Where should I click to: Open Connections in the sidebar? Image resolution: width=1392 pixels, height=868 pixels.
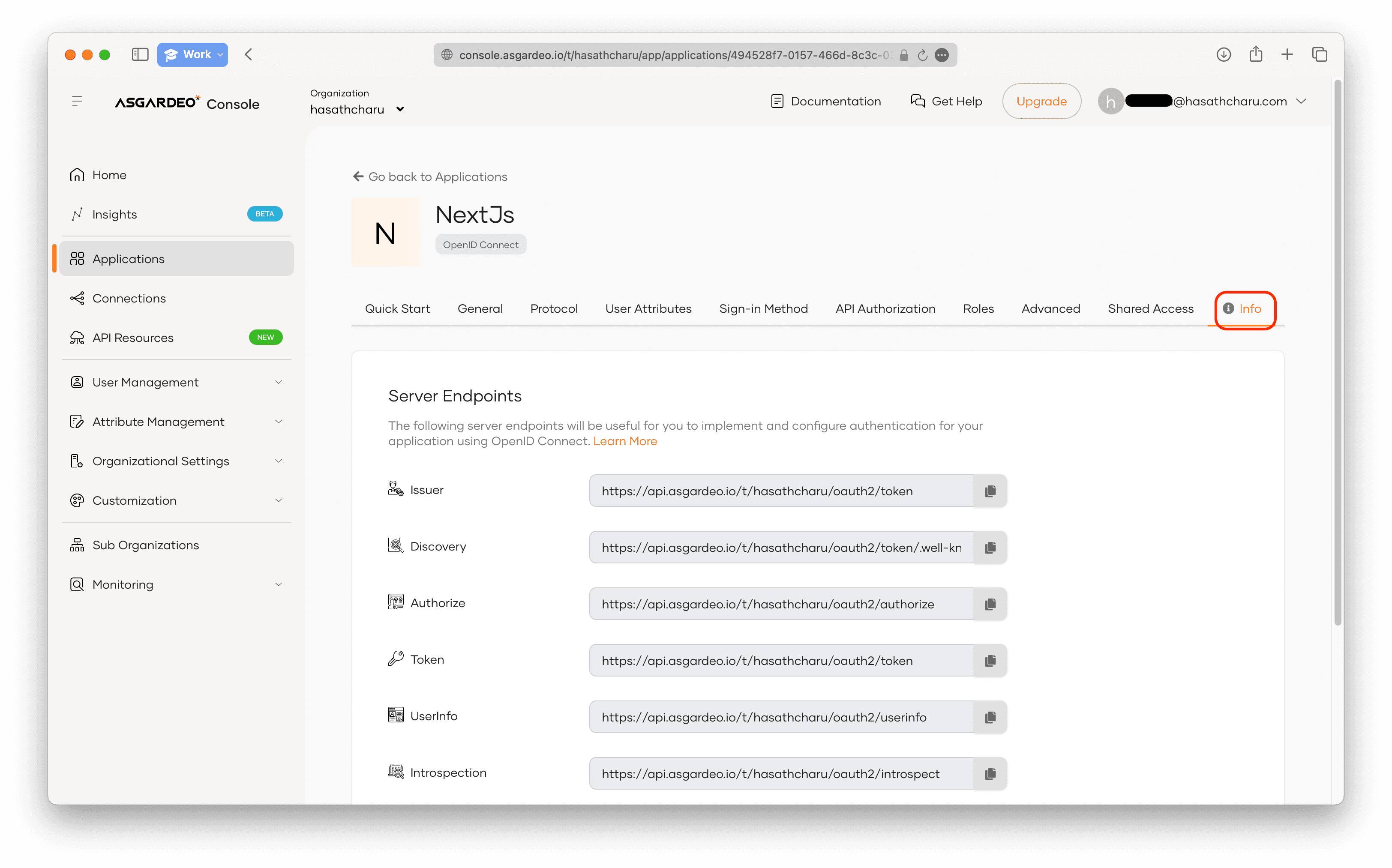(177, 299)
